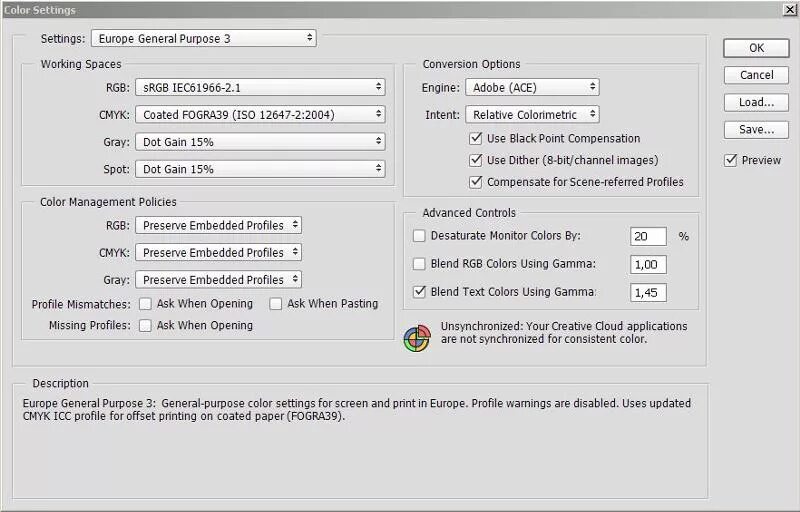Toggle the Preview checkbox
The height and width of the screenshot is (512, 800).
[x=731, y=160]
